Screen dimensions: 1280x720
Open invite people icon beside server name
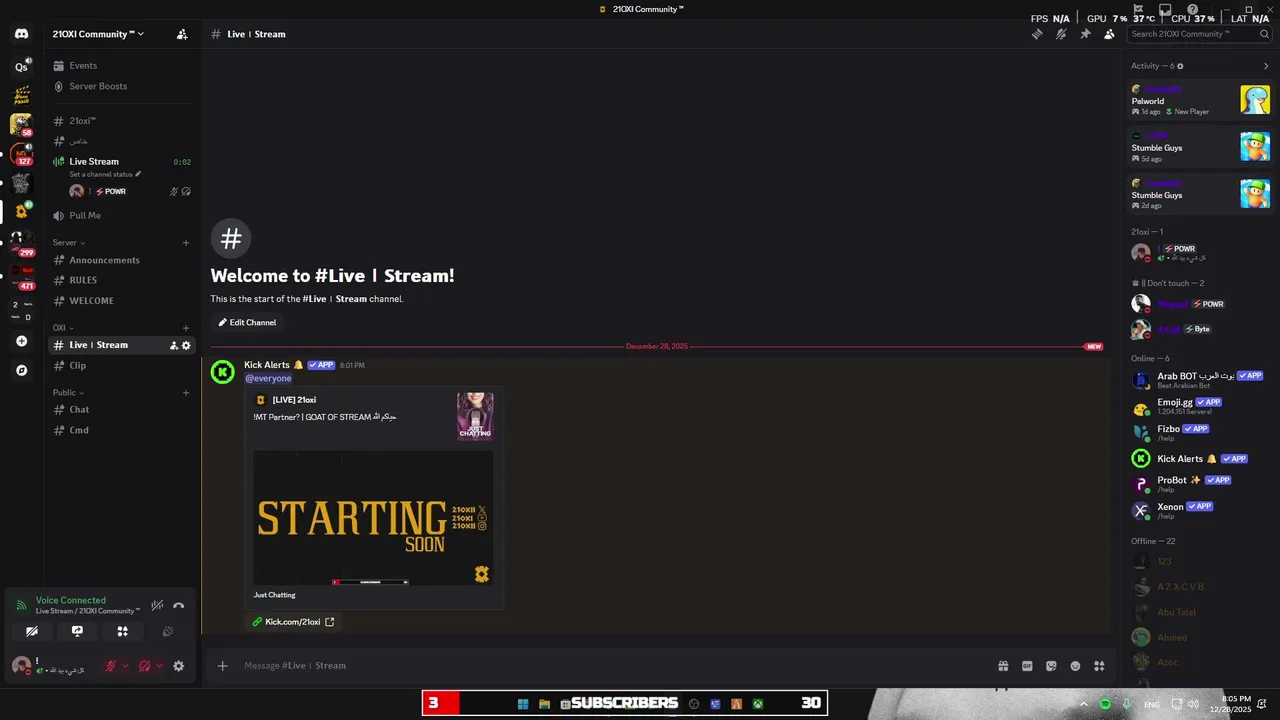click(182, 34)
